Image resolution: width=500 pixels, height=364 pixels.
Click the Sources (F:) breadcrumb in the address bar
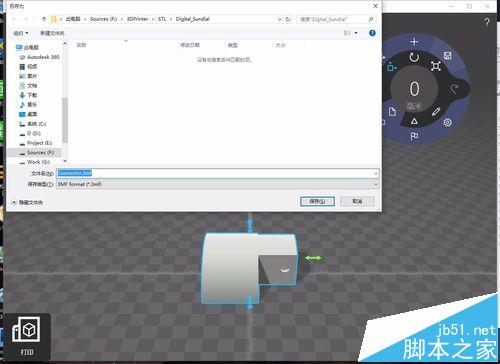click(x=103, y=19)
